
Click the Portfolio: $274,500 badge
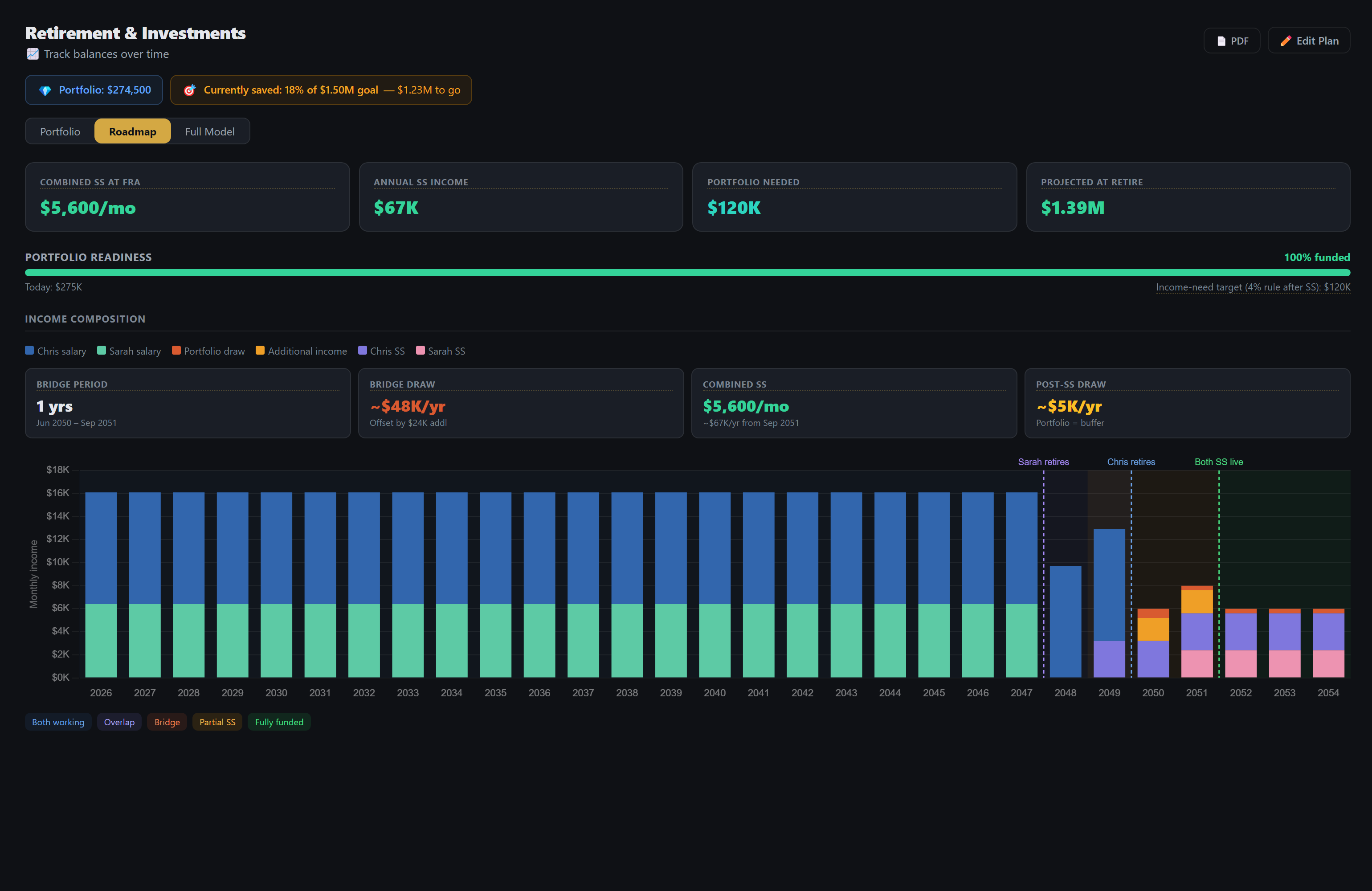[x=94, y=90]
